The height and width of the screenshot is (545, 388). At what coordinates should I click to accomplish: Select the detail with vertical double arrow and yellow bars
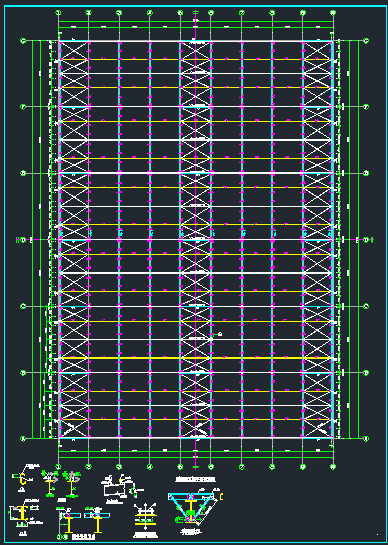145,515
